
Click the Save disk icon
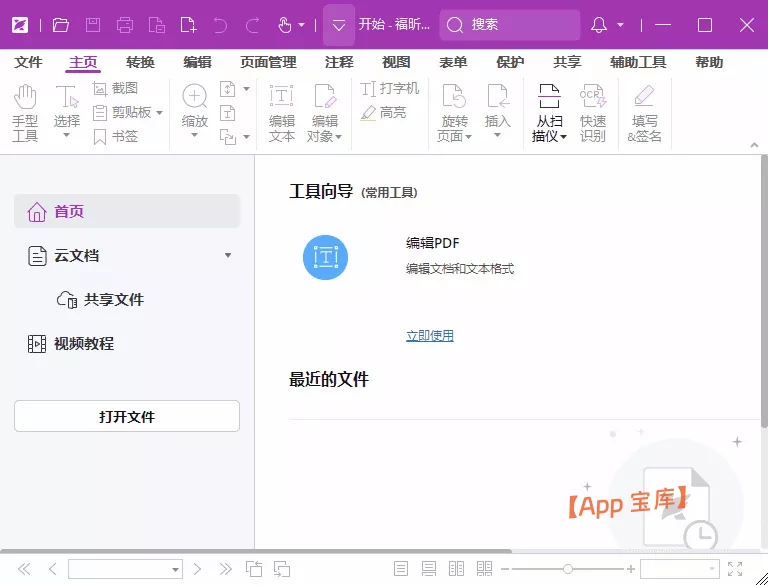(93, 24)
